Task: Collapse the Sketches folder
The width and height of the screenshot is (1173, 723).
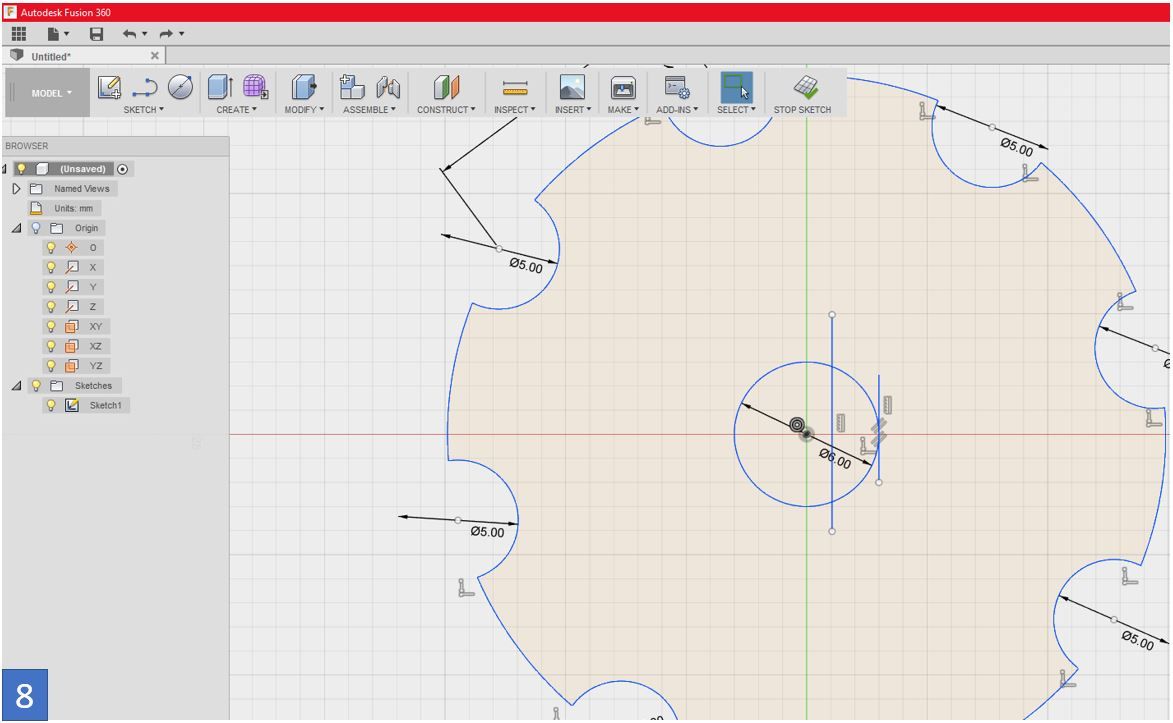Action: click(16, 386)
